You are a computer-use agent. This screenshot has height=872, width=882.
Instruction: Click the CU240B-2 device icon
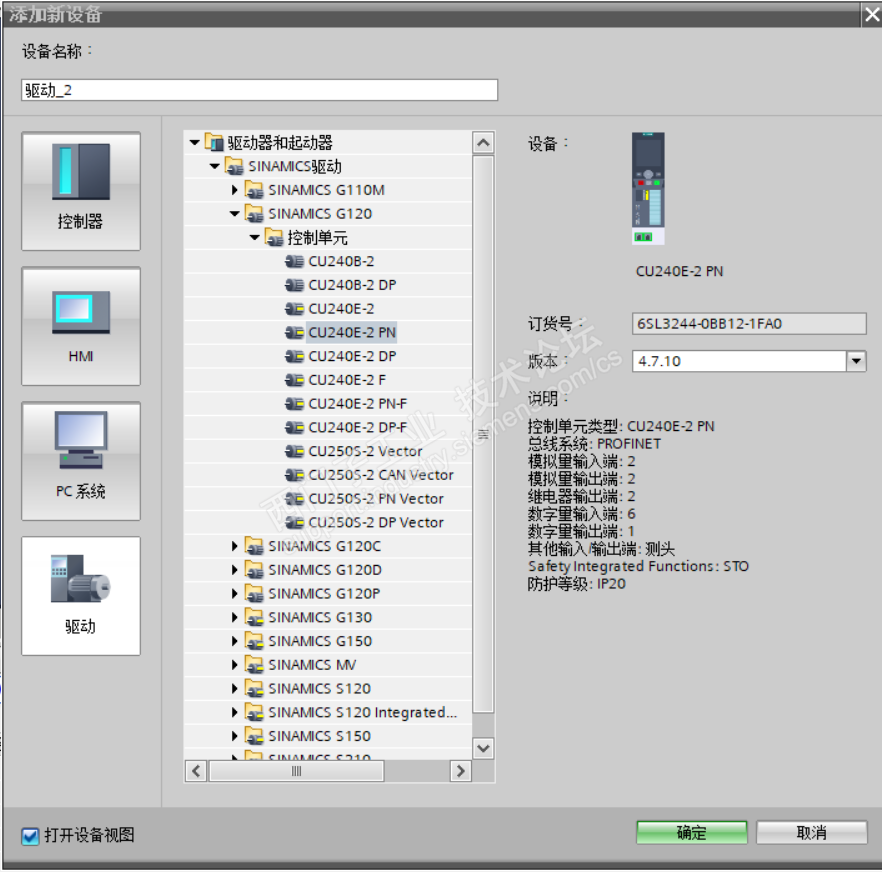(294, 262)
